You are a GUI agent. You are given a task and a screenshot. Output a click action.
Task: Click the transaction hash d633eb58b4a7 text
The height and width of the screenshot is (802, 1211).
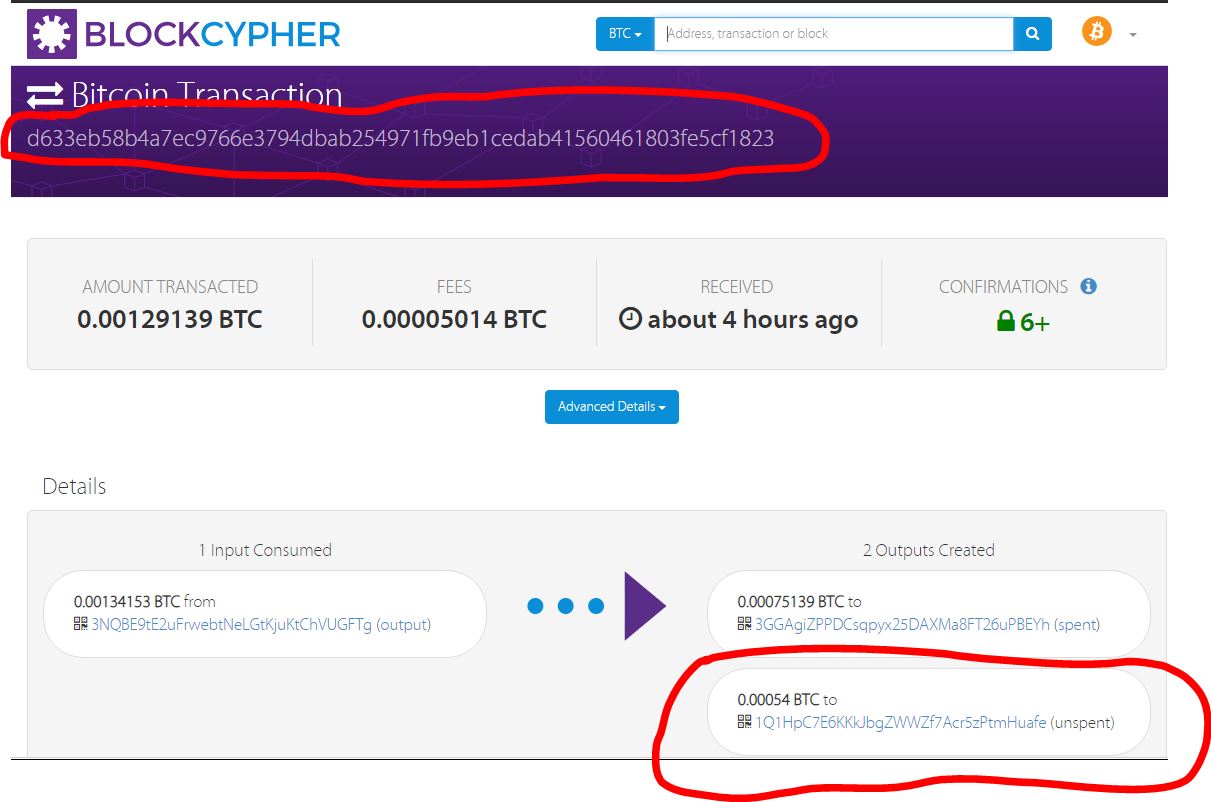pyautogui.click(x=400, y=139)
